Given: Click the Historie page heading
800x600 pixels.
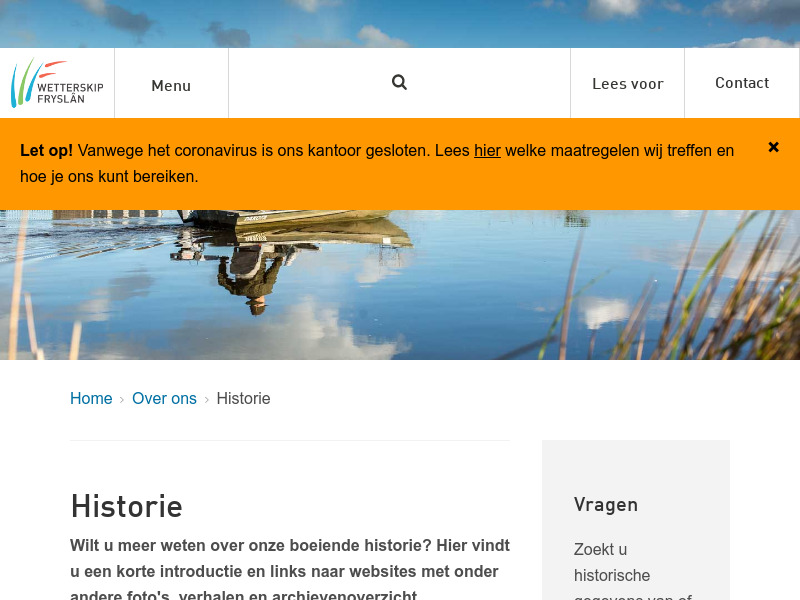Looking at the screenshot, I should [126, 507].
